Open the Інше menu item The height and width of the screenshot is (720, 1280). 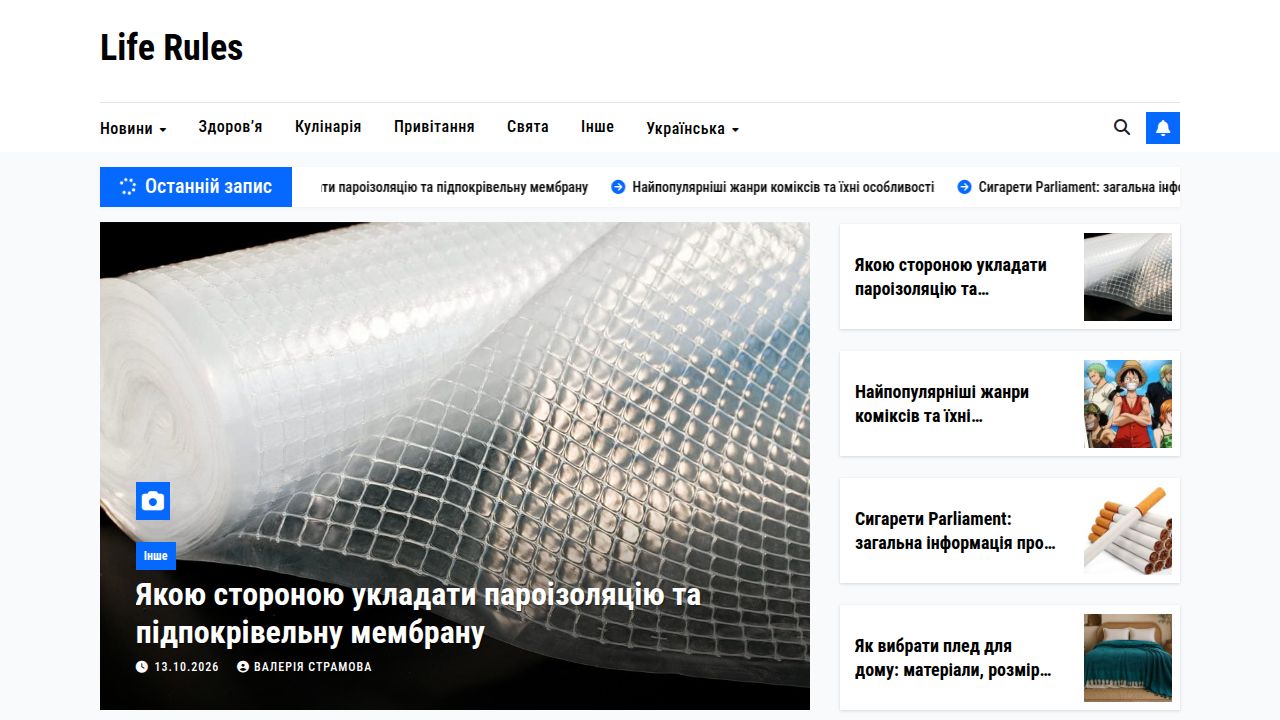pos(598,127)
